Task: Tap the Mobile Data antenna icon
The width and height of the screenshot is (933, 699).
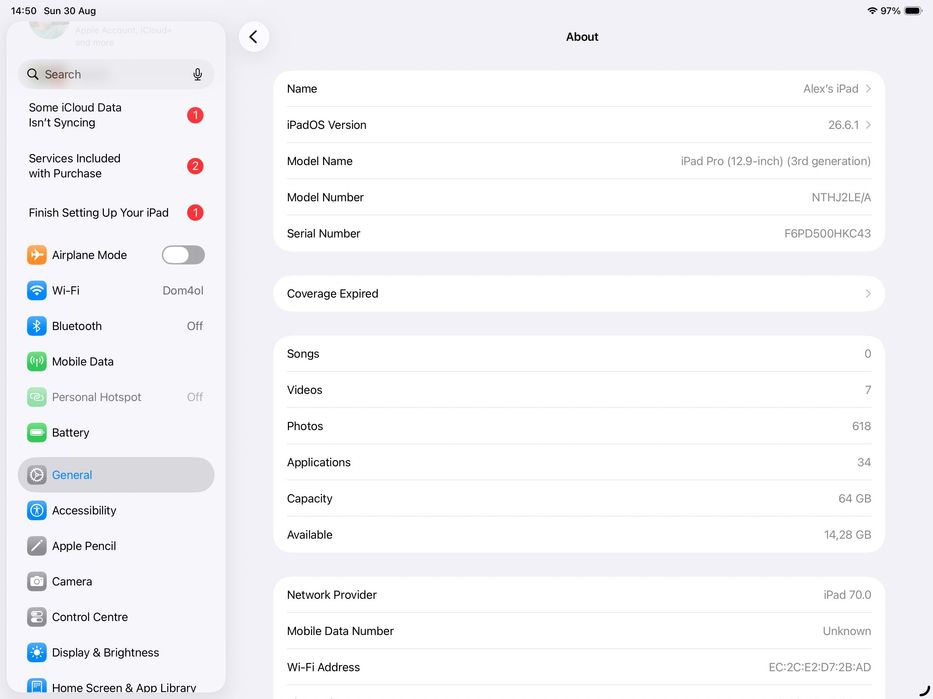Action: pyautogui.click(x=37, y=361)
